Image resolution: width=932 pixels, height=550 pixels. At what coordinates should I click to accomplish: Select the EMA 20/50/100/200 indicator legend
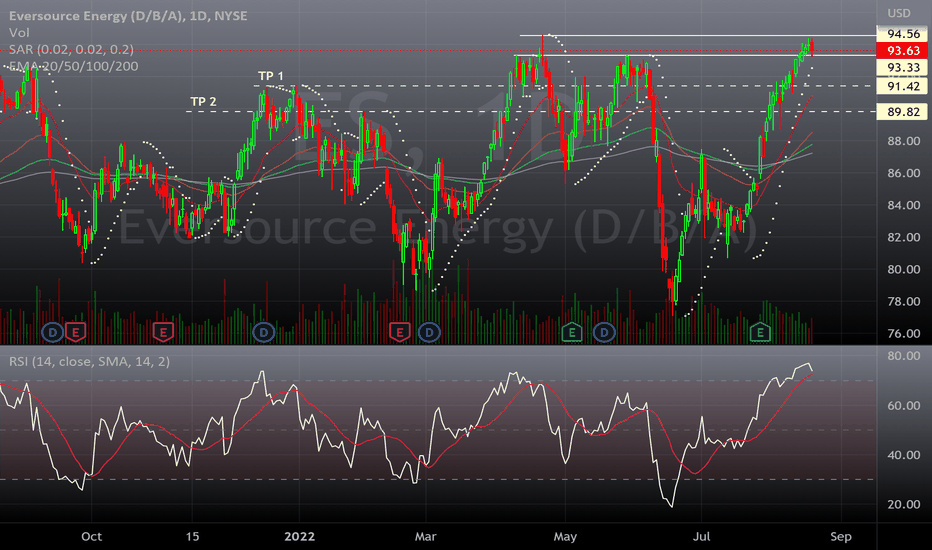74,66
